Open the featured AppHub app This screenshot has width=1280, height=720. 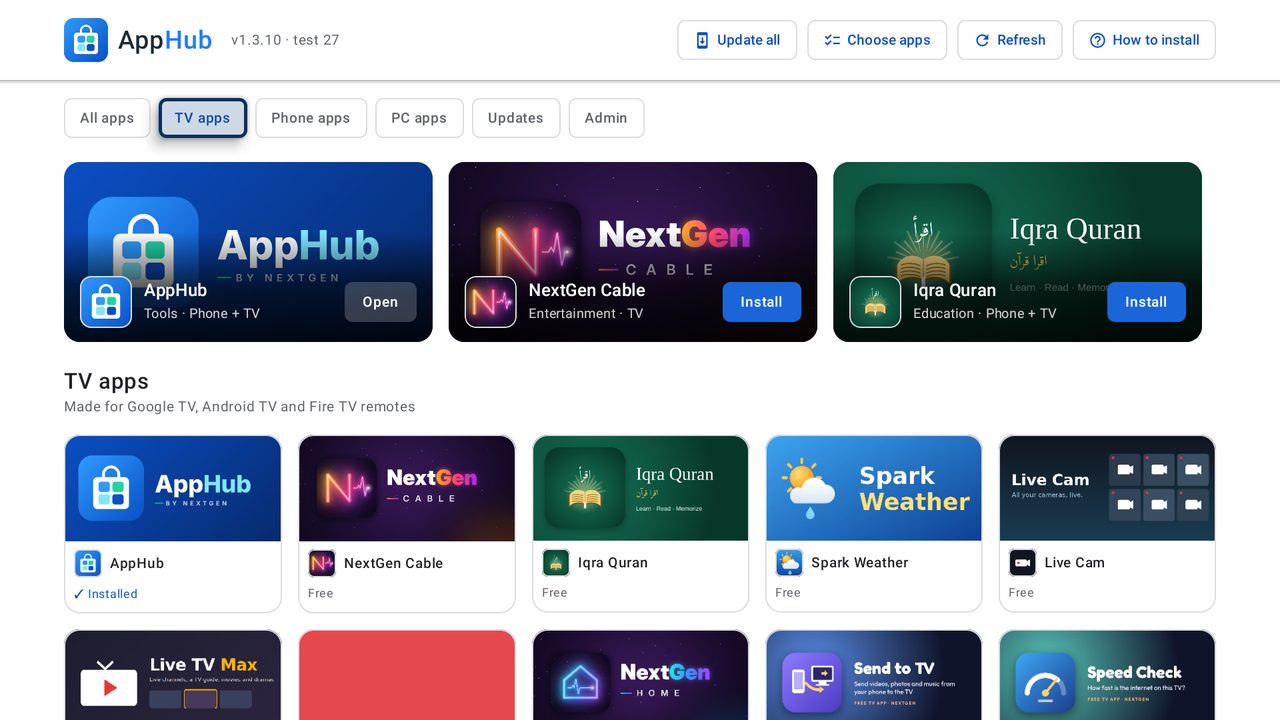click(x=380, y=302)
